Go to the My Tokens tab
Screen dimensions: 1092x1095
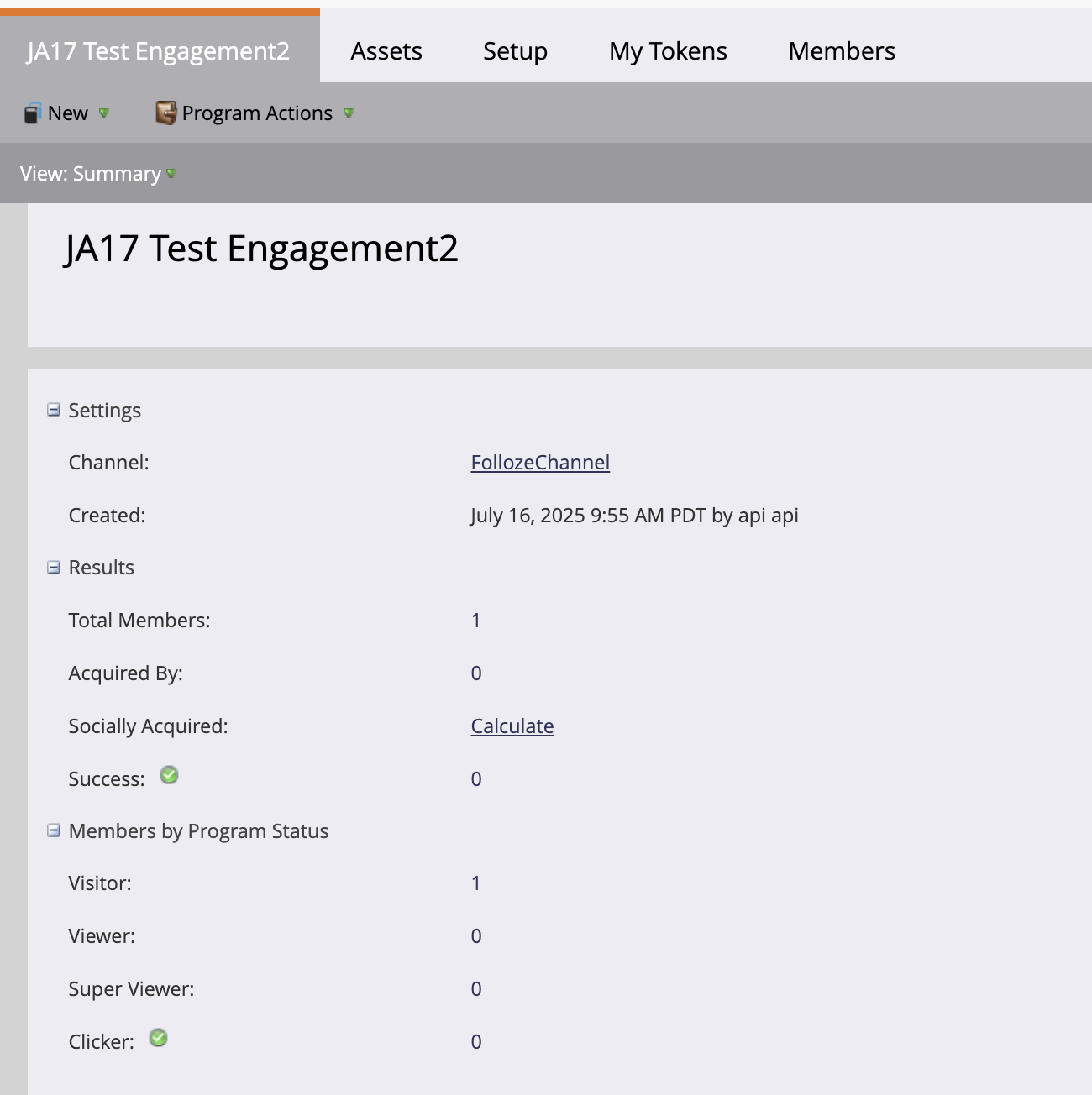click(668, 51)
